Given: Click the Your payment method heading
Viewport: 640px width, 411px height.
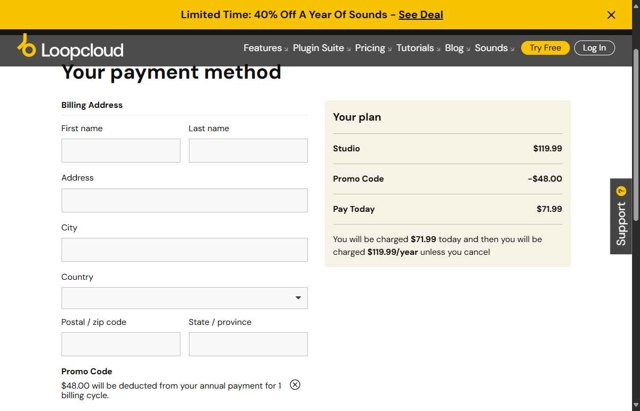Looking at the screenshot, I should tap(171, 72).
